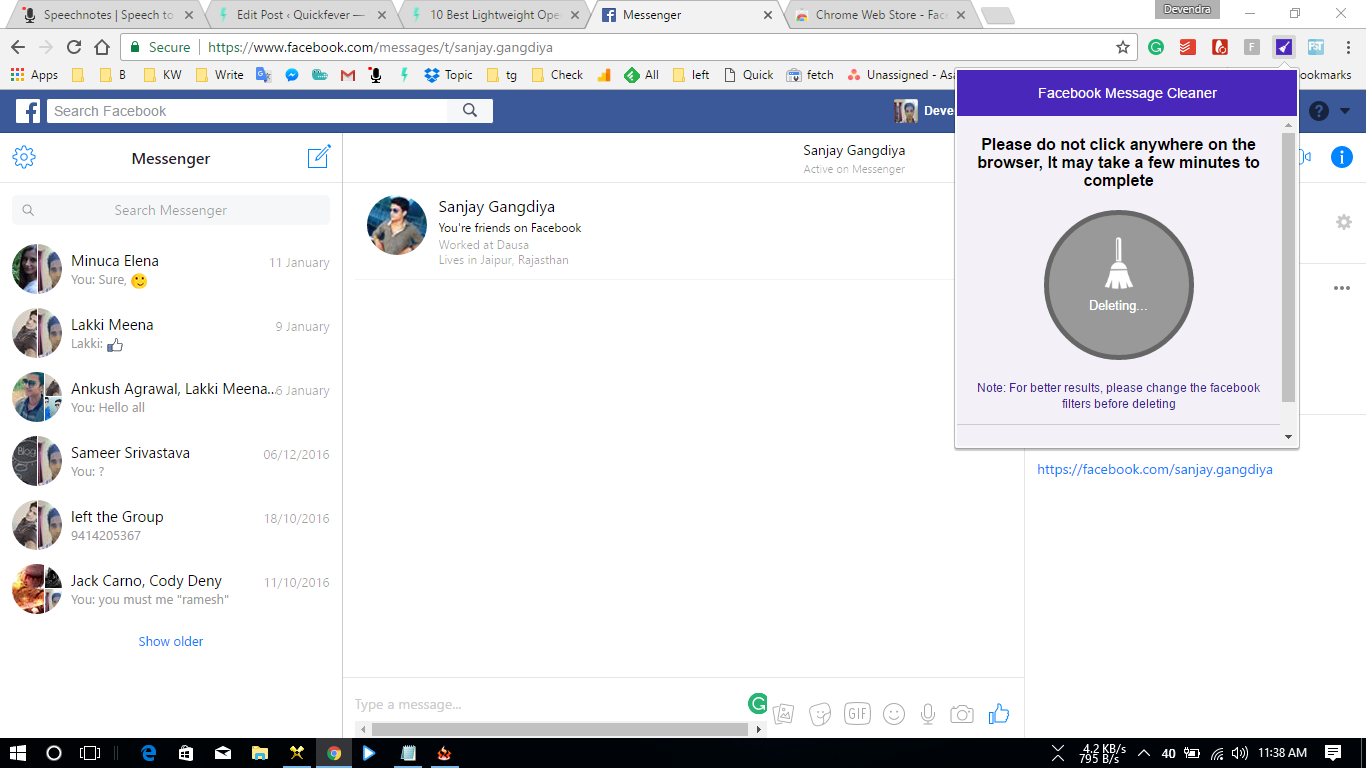Viewport: 1366px width, 768px height.
Task: Open the Messenger bookmark in the bookmarks bar
Action: (292, 74)
